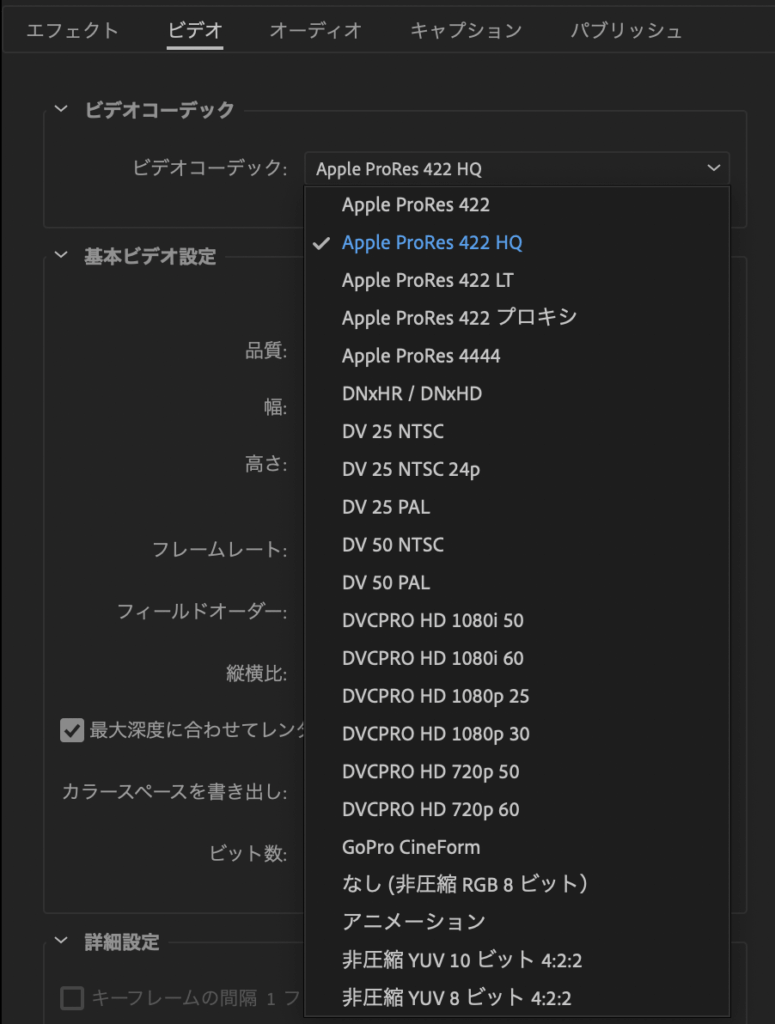
Task: Collapse the 詳細設定 section
Action: click(x=61, y=941)
